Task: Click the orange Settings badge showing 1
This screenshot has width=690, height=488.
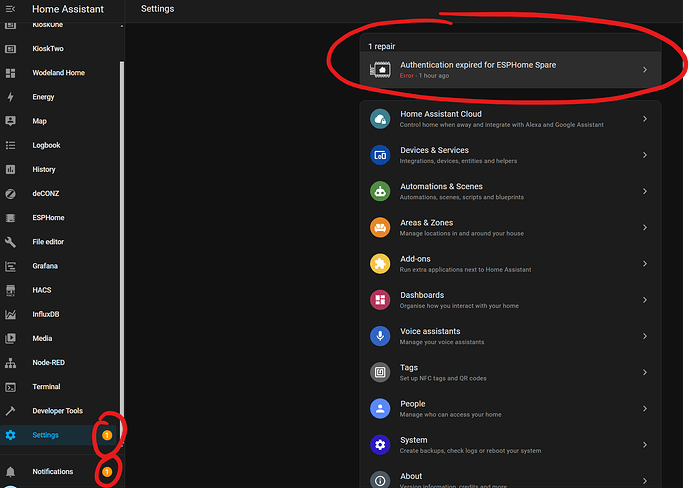Action: 107,435
